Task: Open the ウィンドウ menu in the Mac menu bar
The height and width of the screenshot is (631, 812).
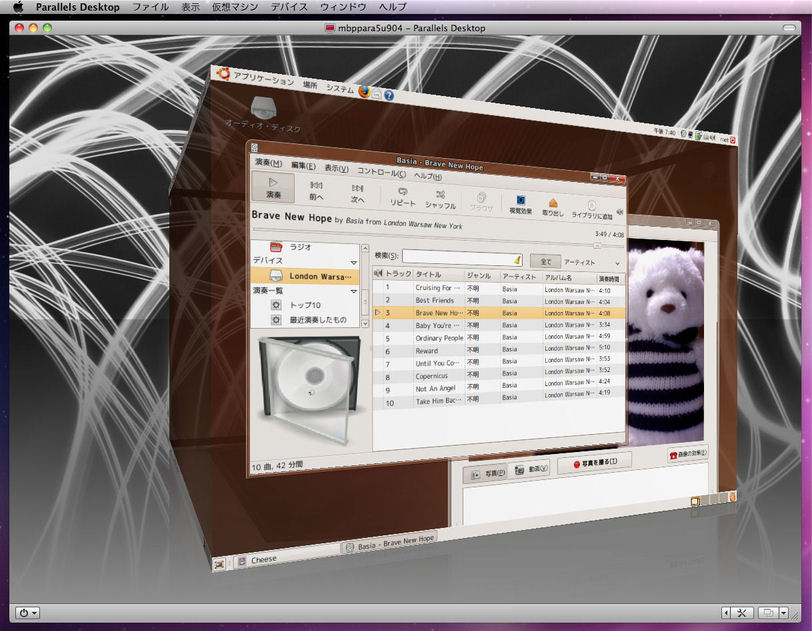Action: 343,7
